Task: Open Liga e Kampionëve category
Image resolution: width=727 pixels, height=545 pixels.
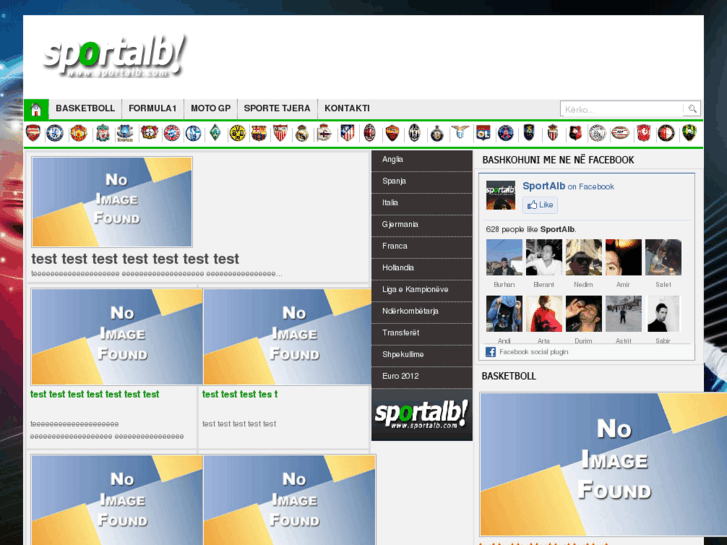Action: (422, 290)
